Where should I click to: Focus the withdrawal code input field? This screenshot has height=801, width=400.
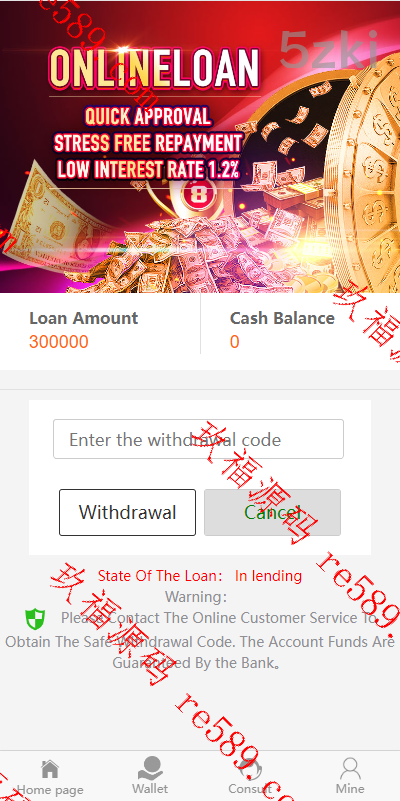[x=198, y=439]
